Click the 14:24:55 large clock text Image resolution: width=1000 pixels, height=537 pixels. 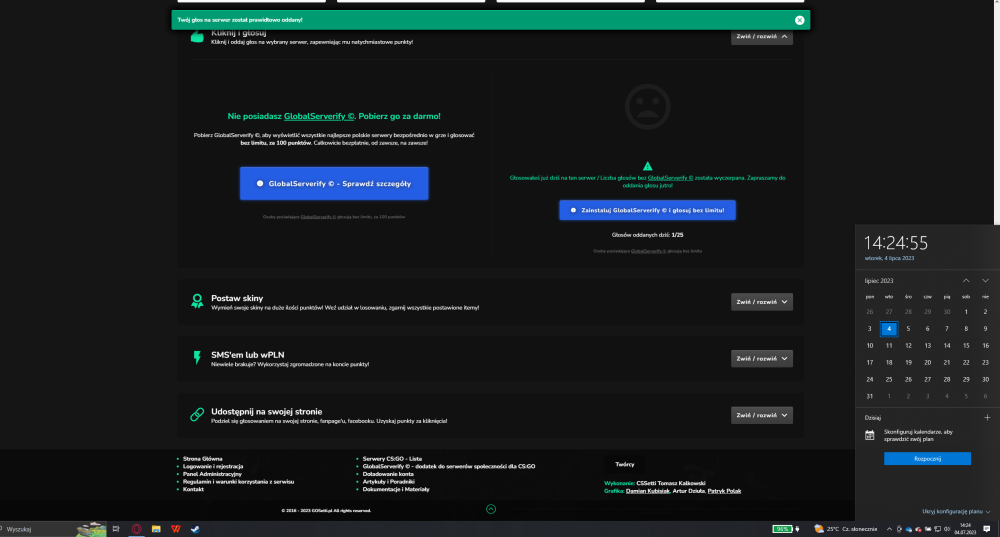point(896,243)
